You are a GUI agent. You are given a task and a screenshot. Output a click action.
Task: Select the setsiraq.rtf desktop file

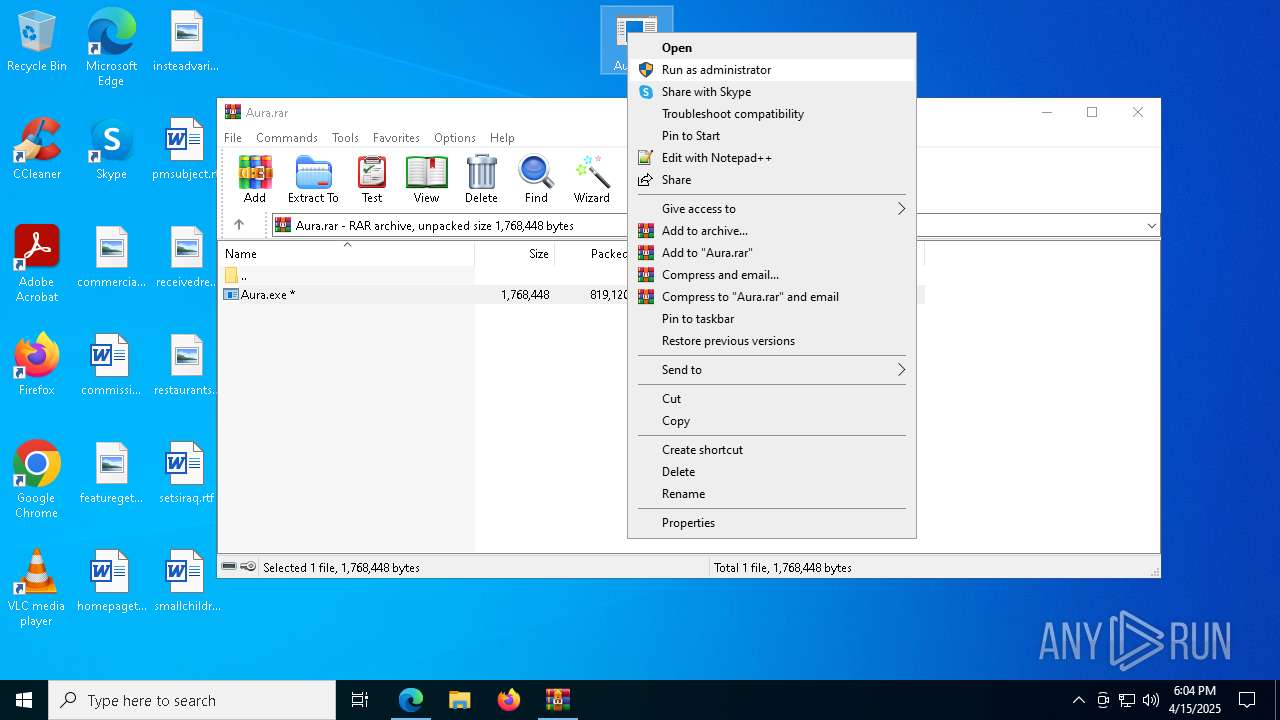coord(186,473)
